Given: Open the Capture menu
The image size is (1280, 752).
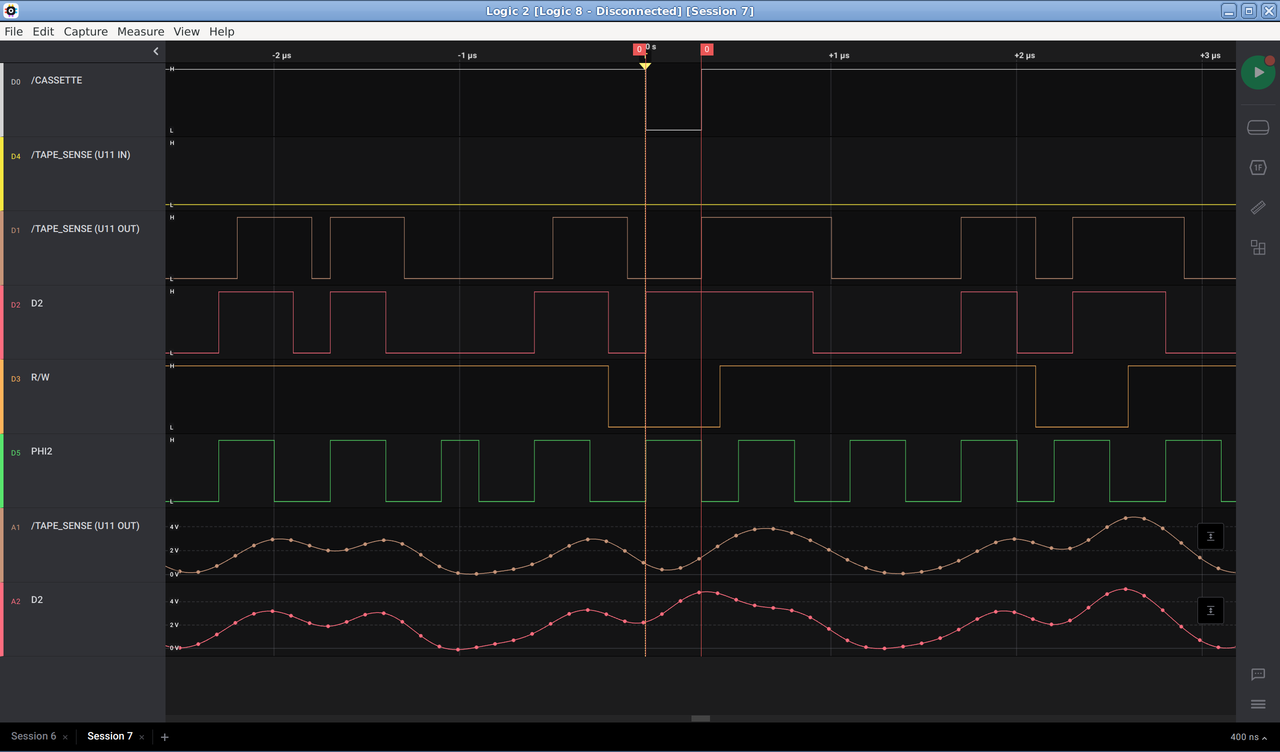Looking at the screenshot, I should pyautogui.click(x=86, y=32).
